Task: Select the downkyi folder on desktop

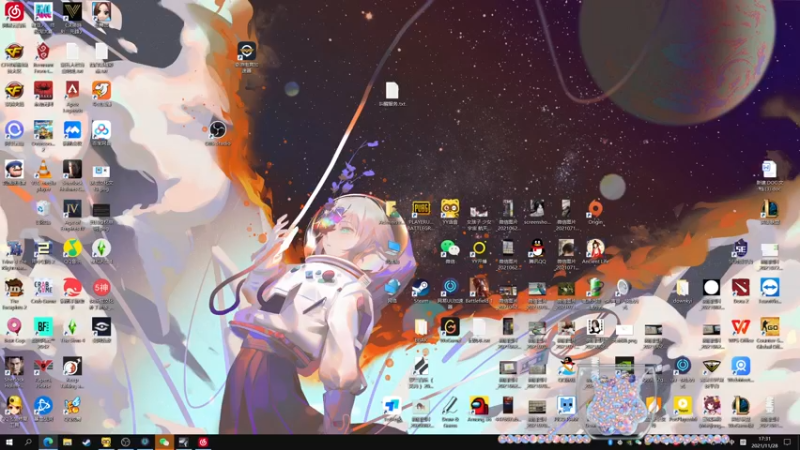Action: [682, 288]
